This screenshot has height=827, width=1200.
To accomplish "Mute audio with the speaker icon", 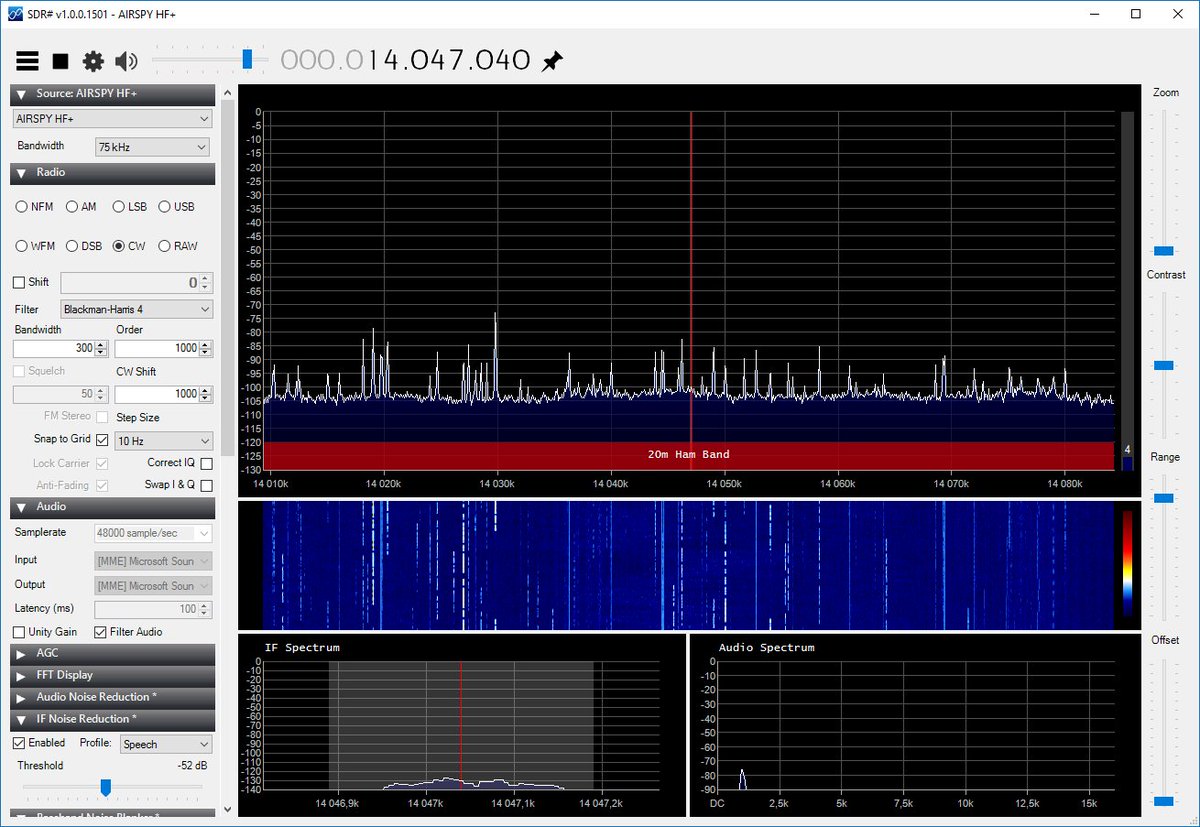I will (x=126, y=61).
